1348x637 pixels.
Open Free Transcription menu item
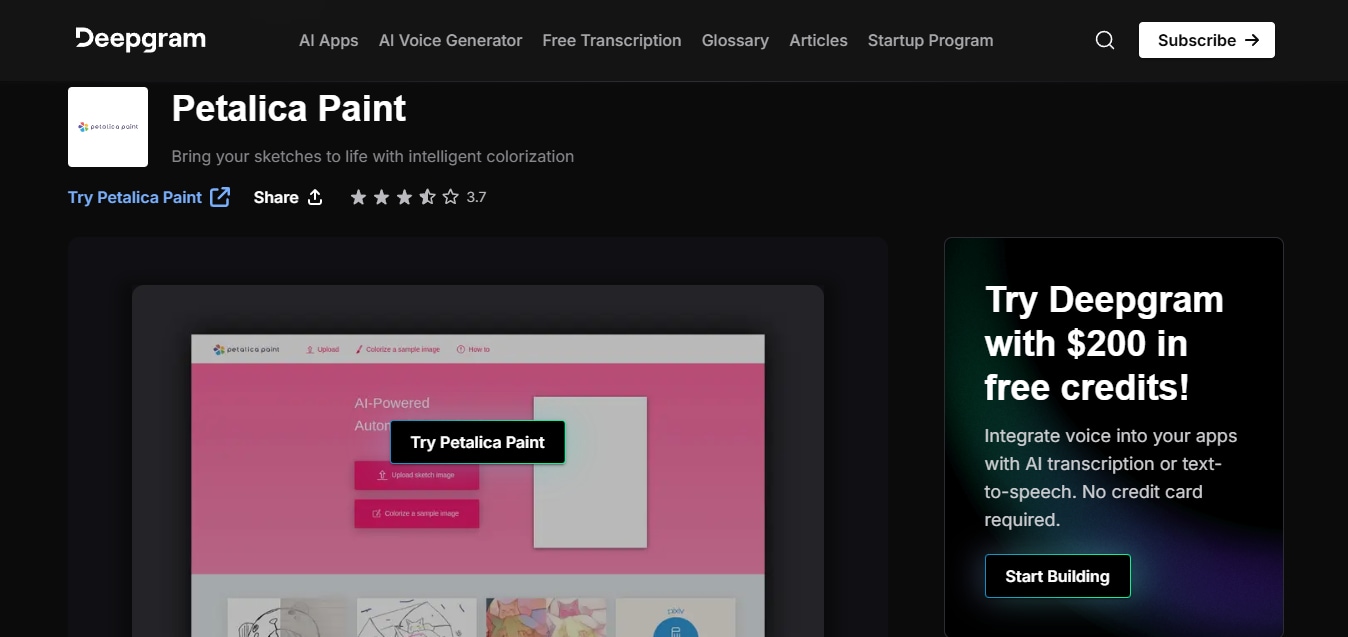pyautogui.click(x=612, y=40)
